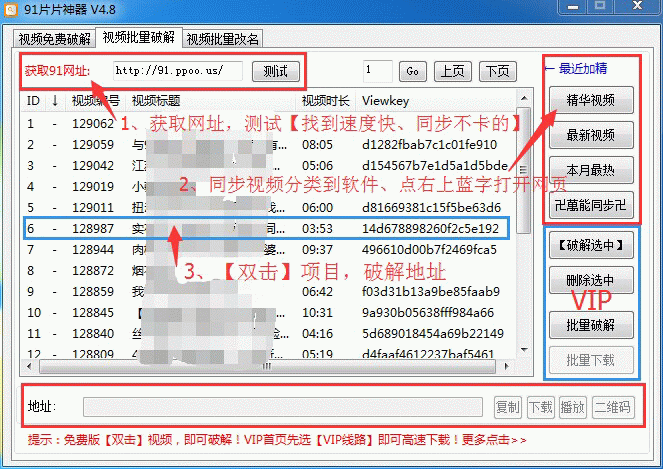Click the 删除选中 button
The width and height of the screenshot is (663, 469).
coord(591,280)
